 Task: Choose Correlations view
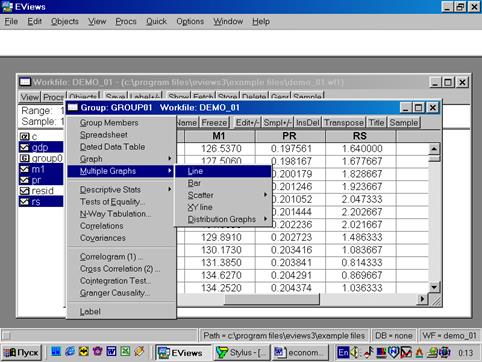121,226
